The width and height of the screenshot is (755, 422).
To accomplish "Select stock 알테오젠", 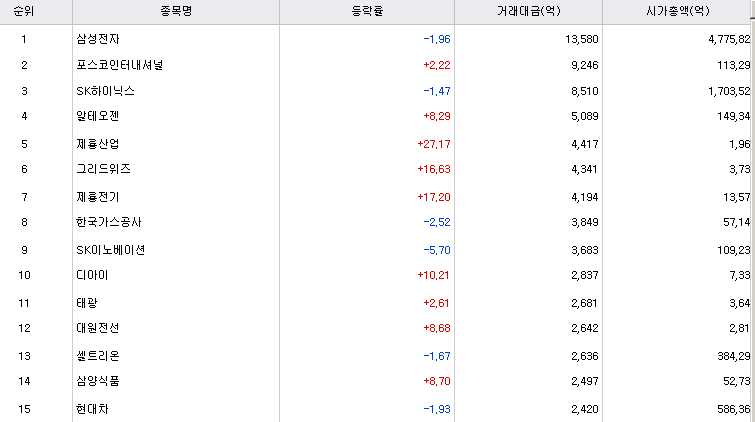I will coord(98,116).
